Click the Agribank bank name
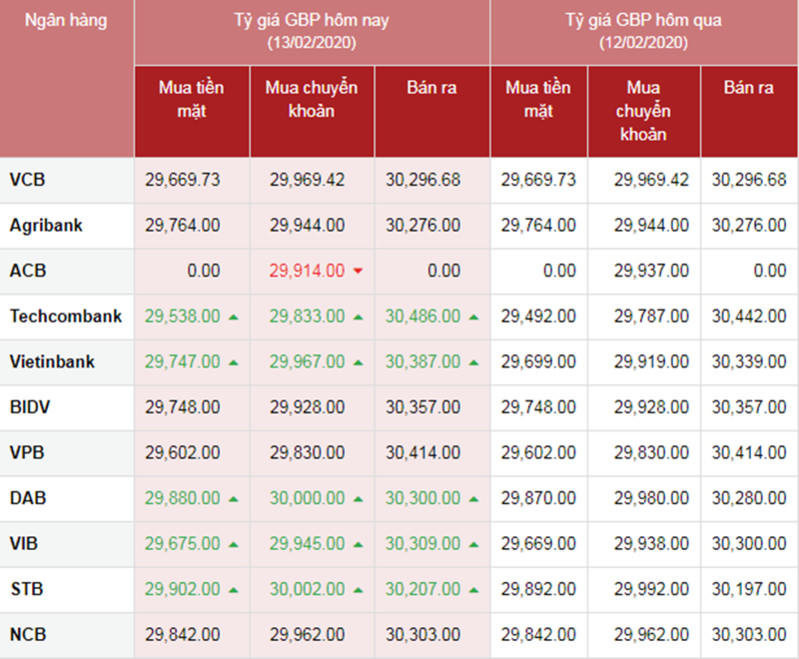799x659 pixels. pos(46,226)
